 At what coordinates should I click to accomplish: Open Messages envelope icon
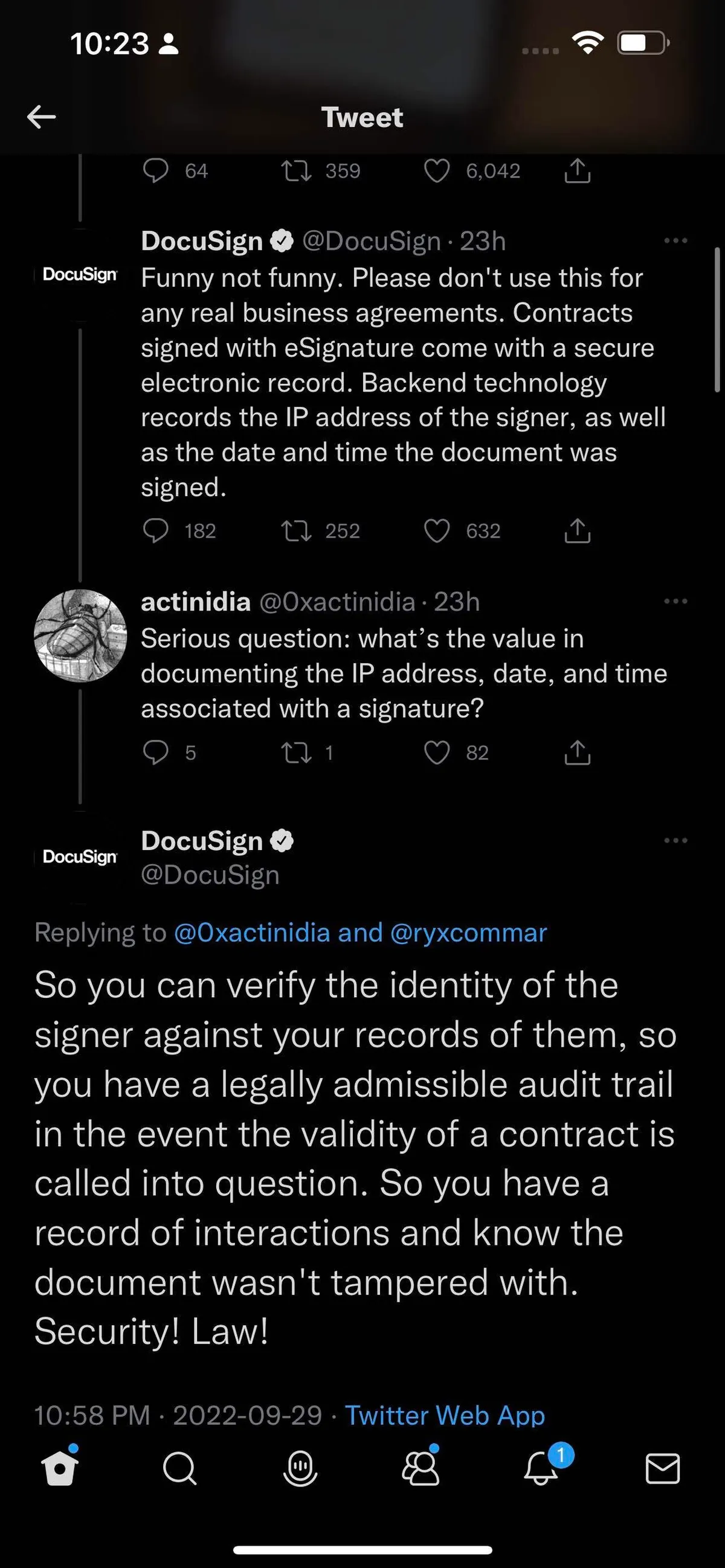[x=662, y=1470]
